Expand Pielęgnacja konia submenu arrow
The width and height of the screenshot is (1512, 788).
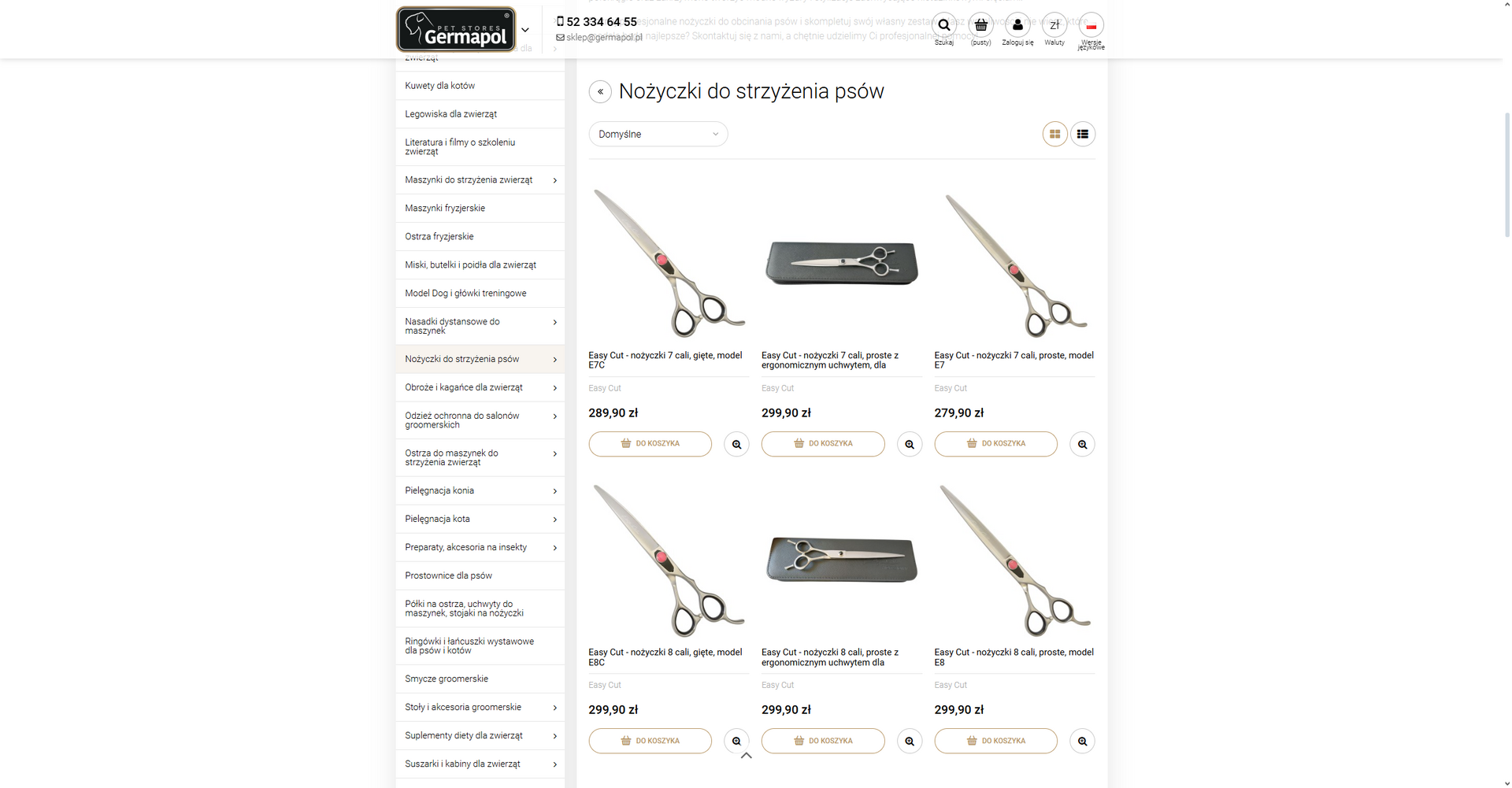click(x=555, y=491)
